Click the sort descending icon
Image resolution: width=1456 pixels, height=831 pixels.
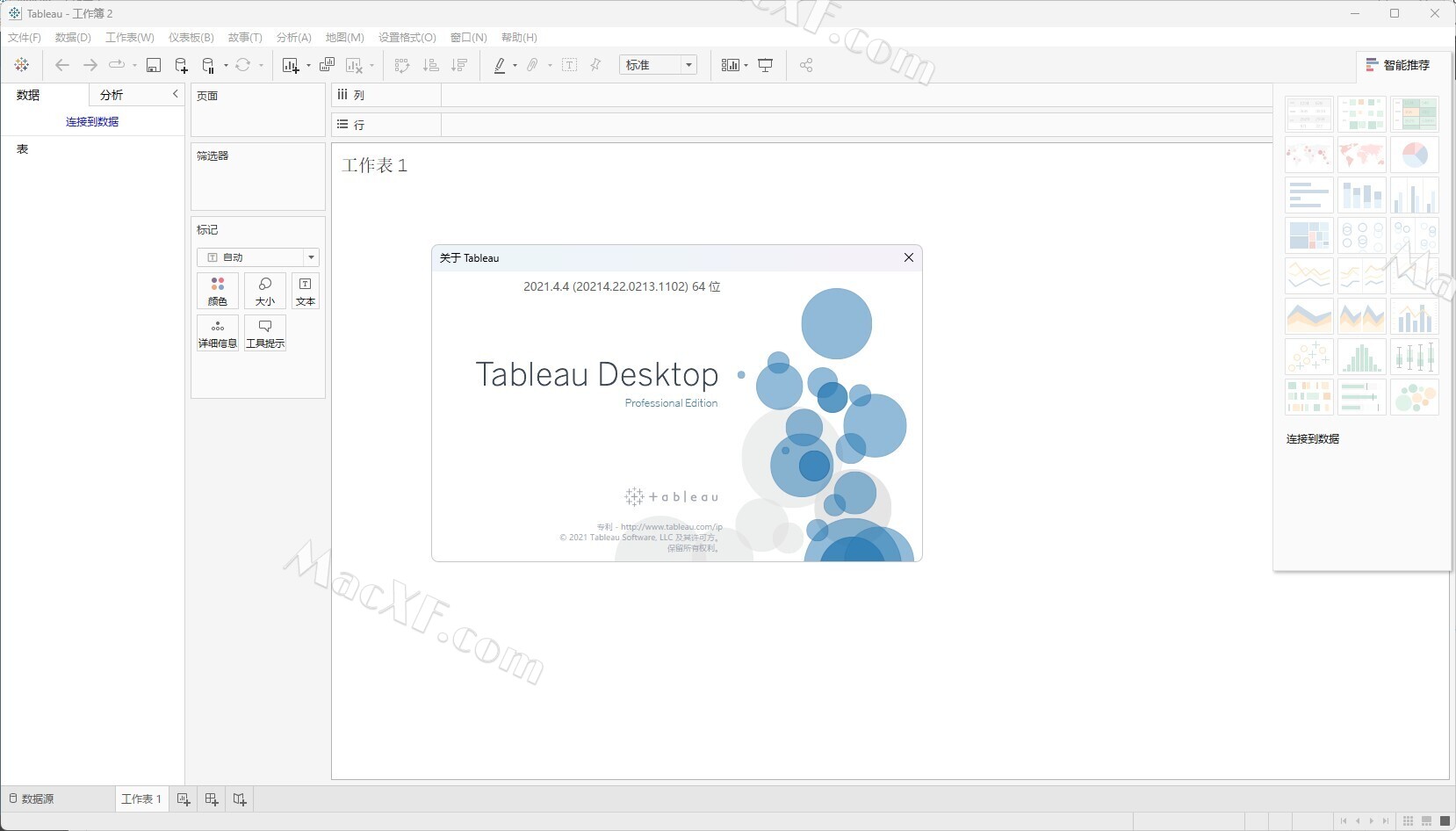pyautogui.click(x=458, y=65)
